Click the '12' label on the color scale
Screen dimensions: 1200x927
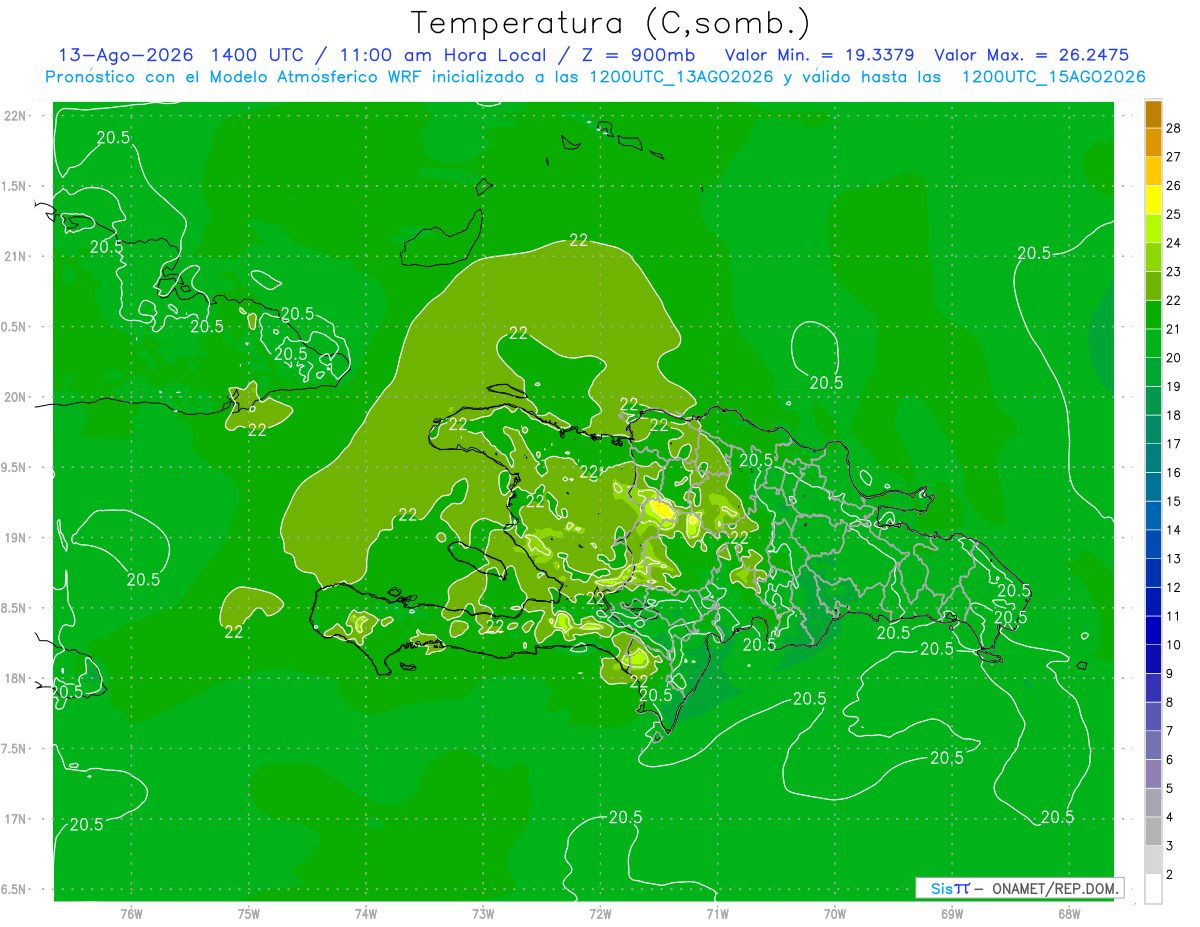tap(1174, 587)
